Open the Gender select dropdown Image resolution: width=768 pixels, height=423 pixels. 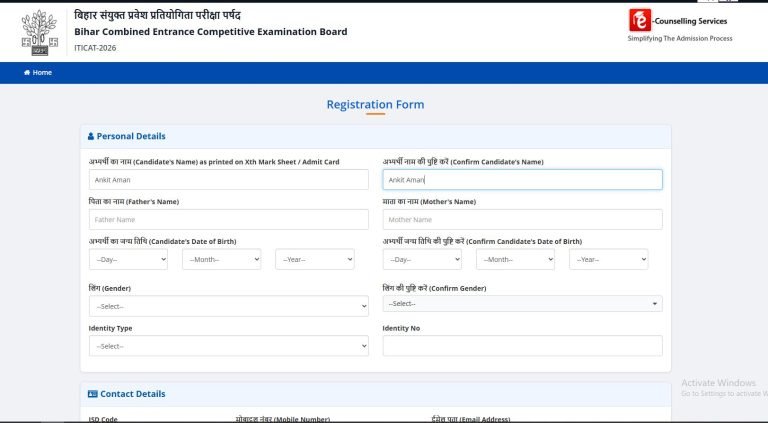tap(228, 306)
